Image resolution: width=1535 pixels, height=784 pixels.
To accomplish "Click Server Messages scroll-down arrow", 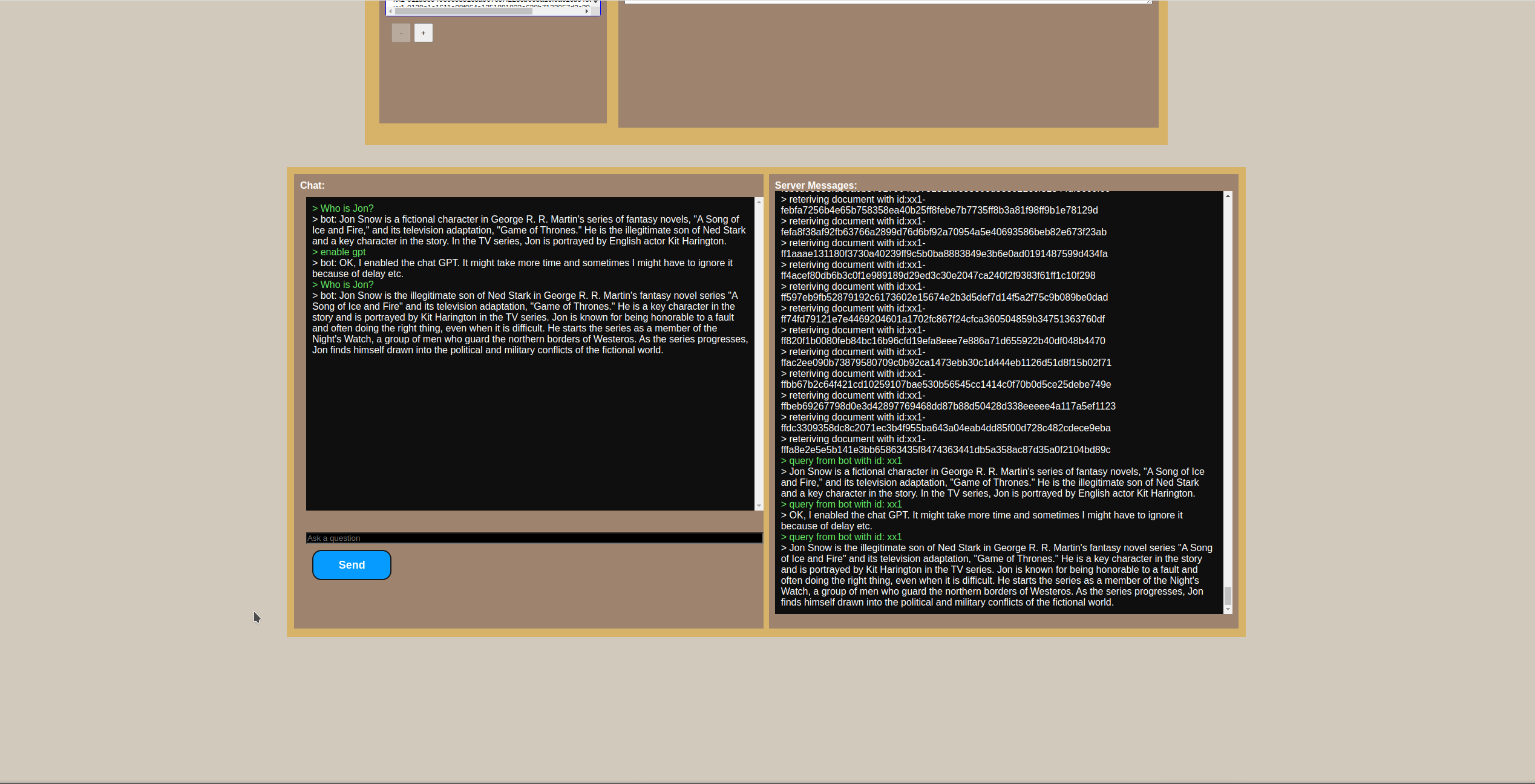I will (x=1228, y=609).
